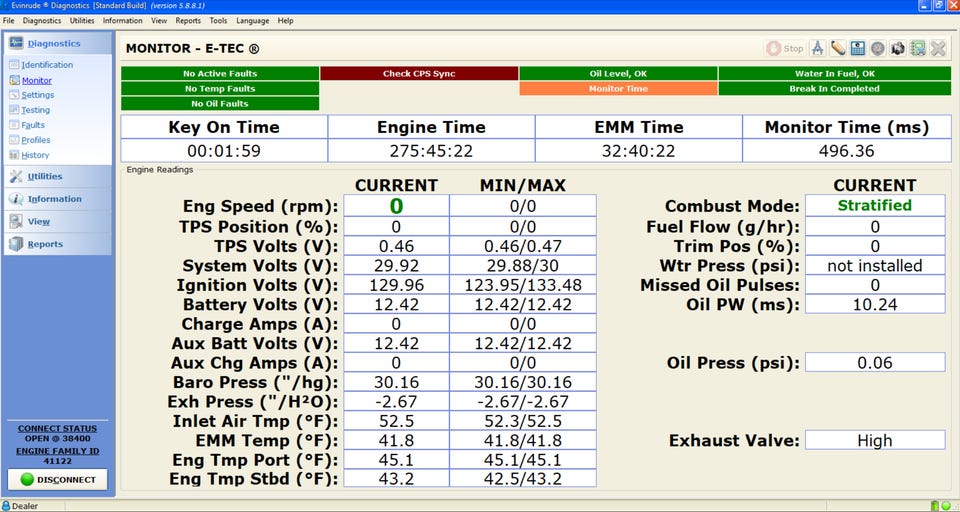This screenshot has width=960, height=512.
Task: Expand the View sidebar section
Action: click(x=58, y=222)
